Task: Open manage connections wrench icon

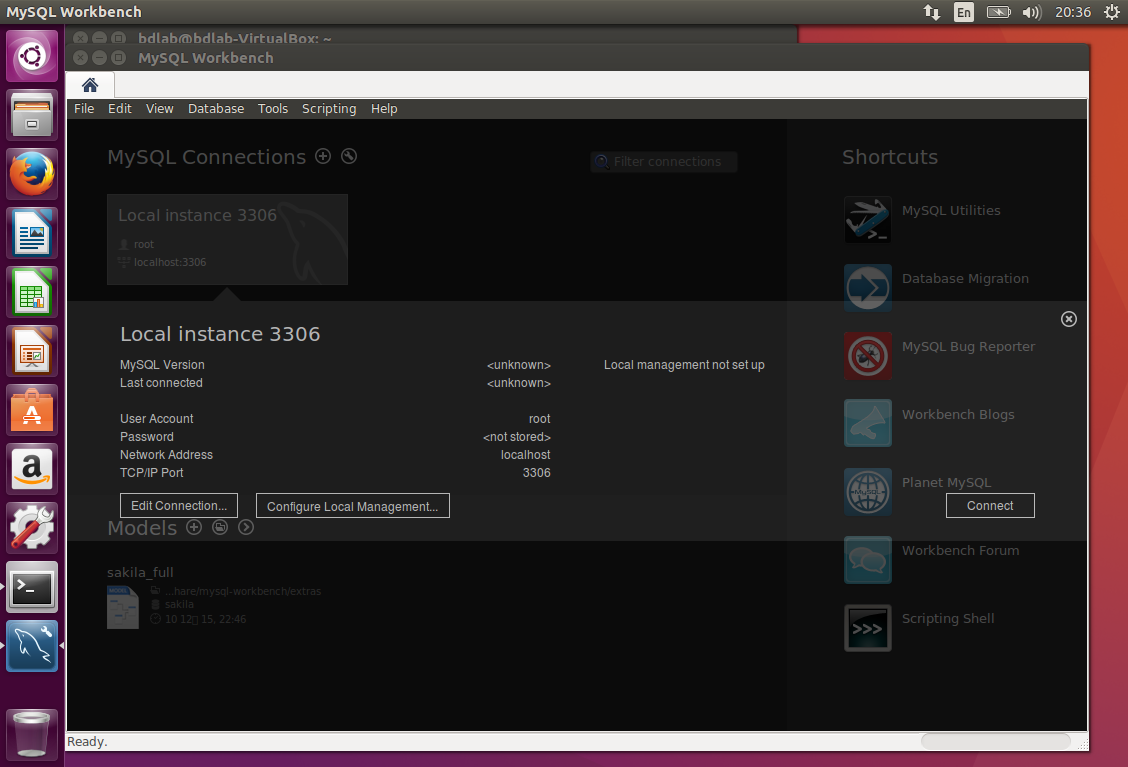Action: (349, 156)
